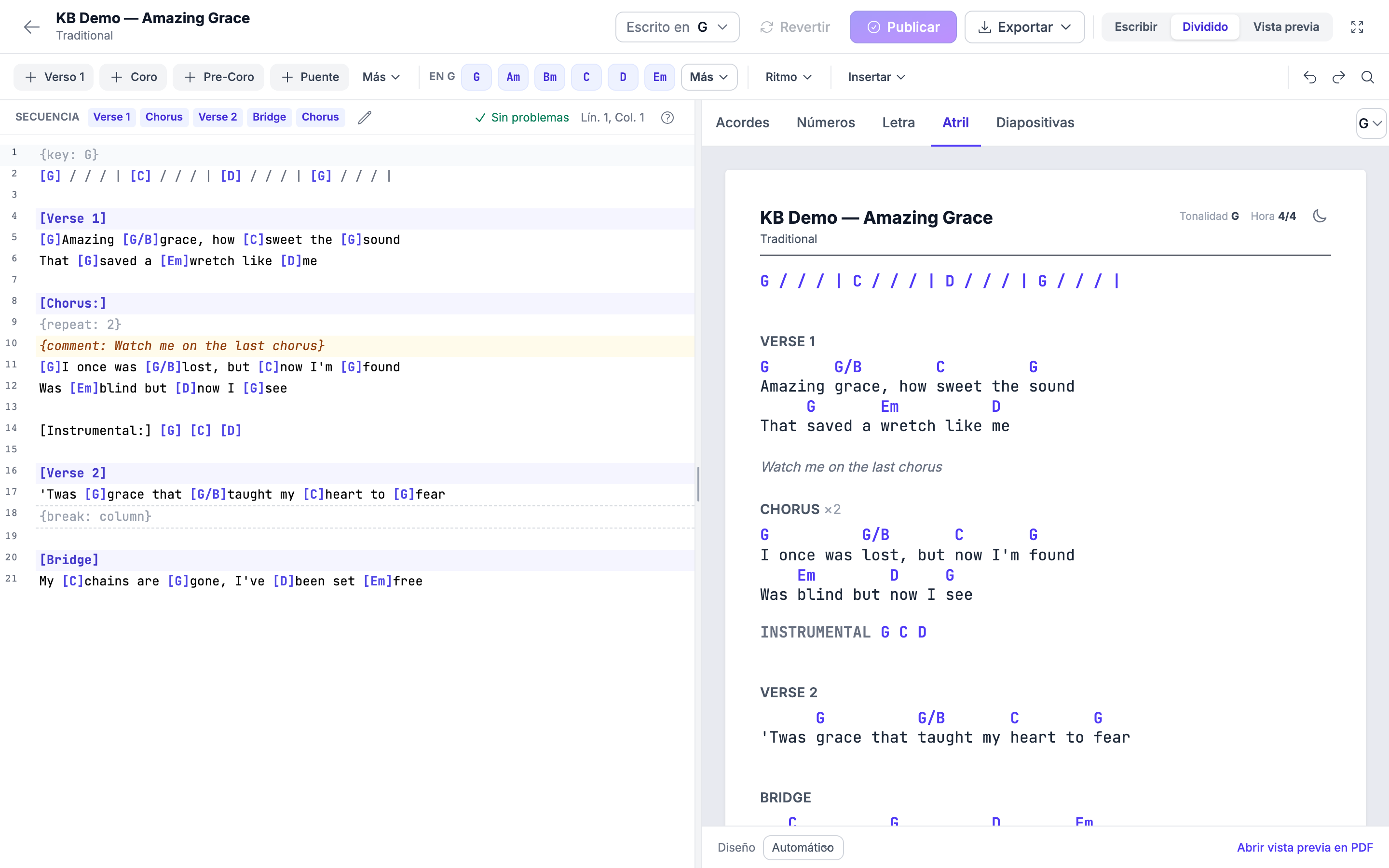Viewport: 1389px width, 868px height.
Task: Switch to the Diapositivas tab
Action: (1035, 123)
